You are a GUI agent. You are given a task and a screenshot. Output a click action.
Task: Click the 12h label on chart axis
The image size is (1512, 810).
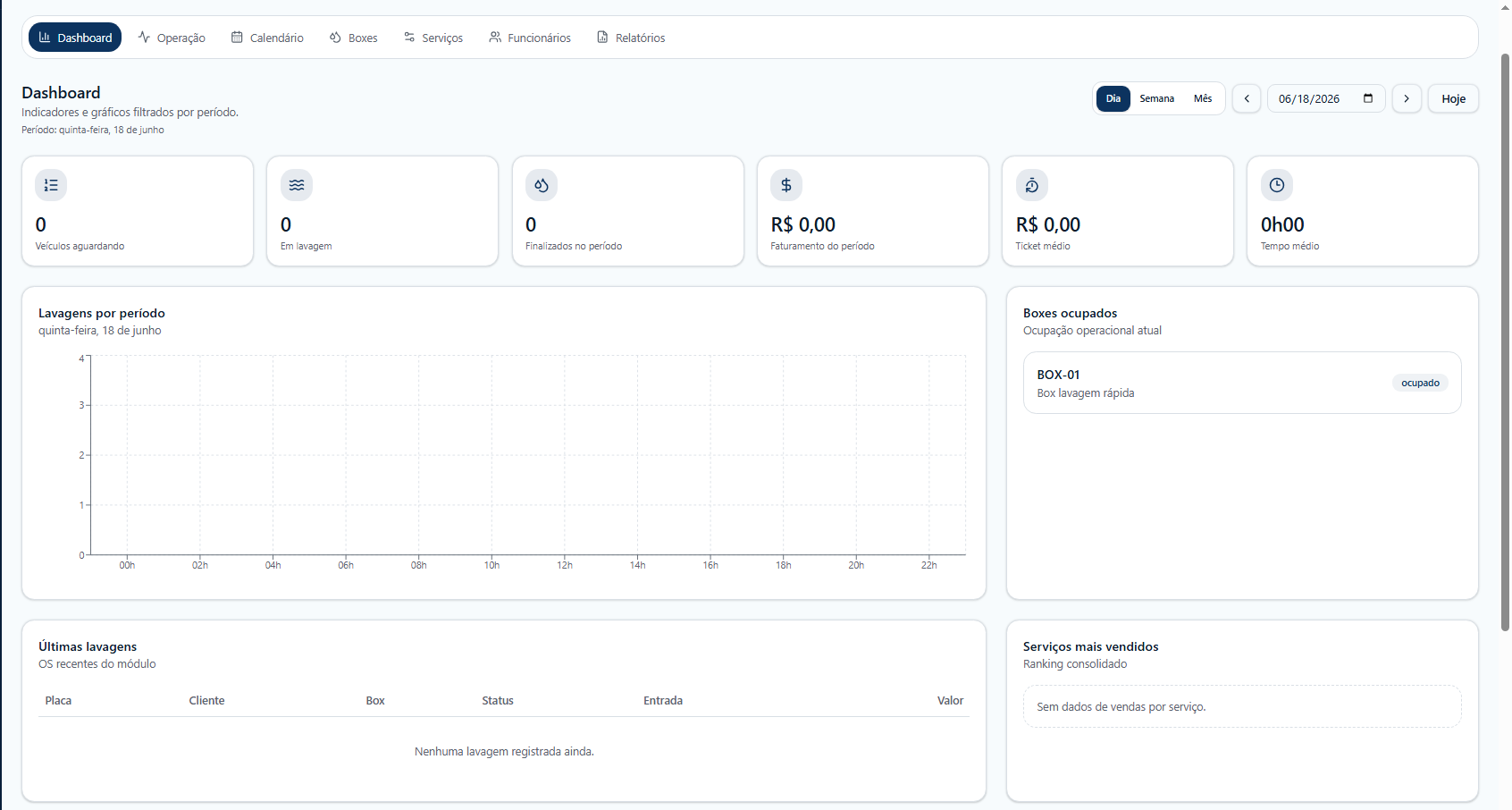(565, 565)
